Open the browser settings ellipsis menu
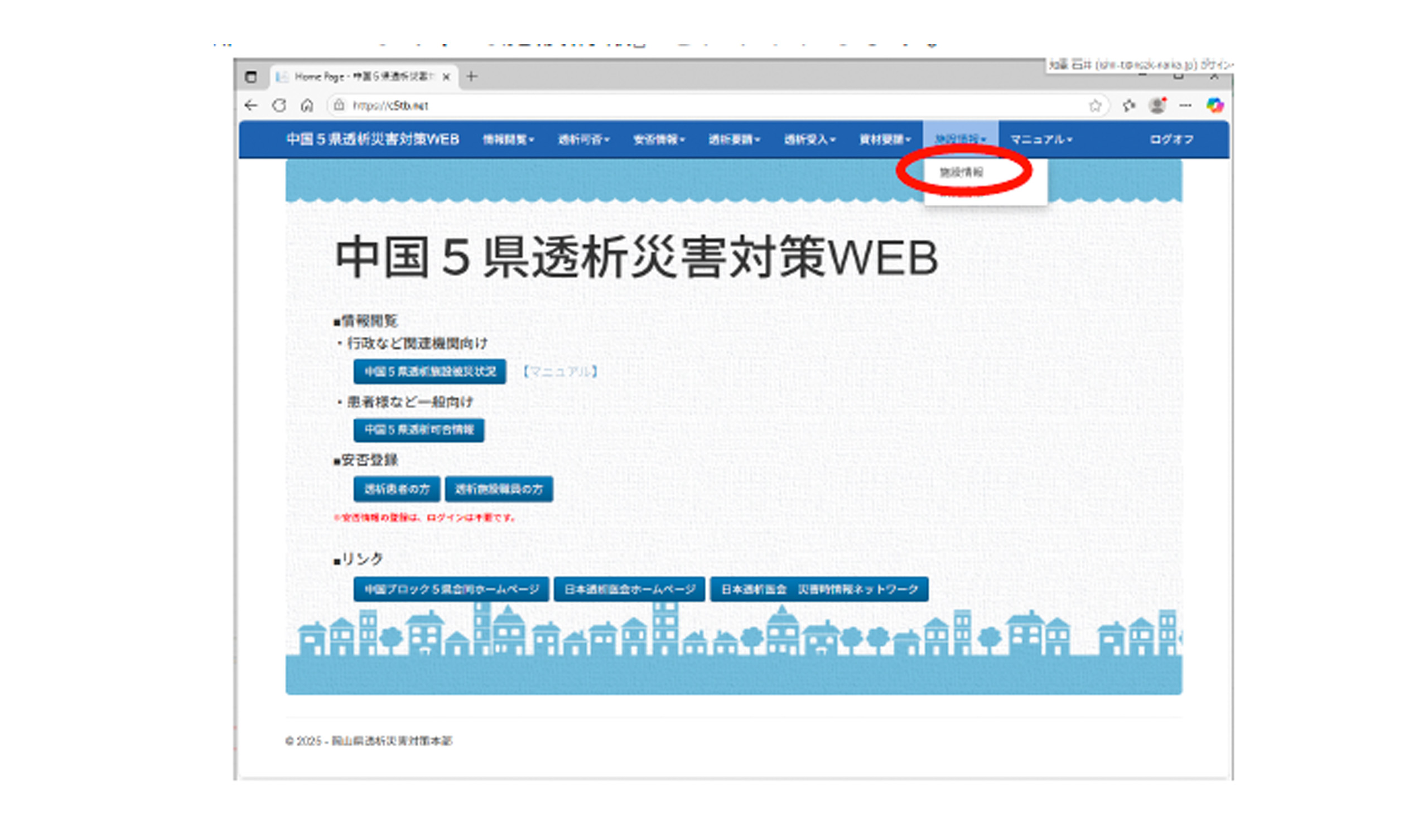This screenshot has height=840, width=1428. (1185, 105)
